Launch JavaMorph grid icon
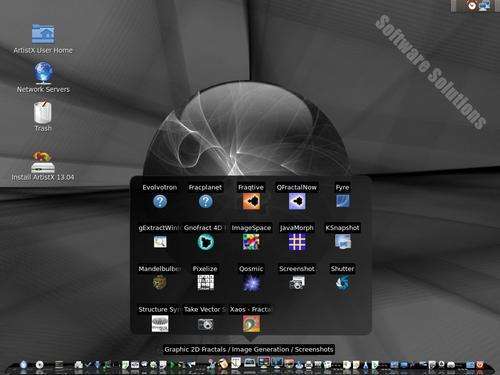The height and width of the screenshot is (375, 500). pos(297,242)
